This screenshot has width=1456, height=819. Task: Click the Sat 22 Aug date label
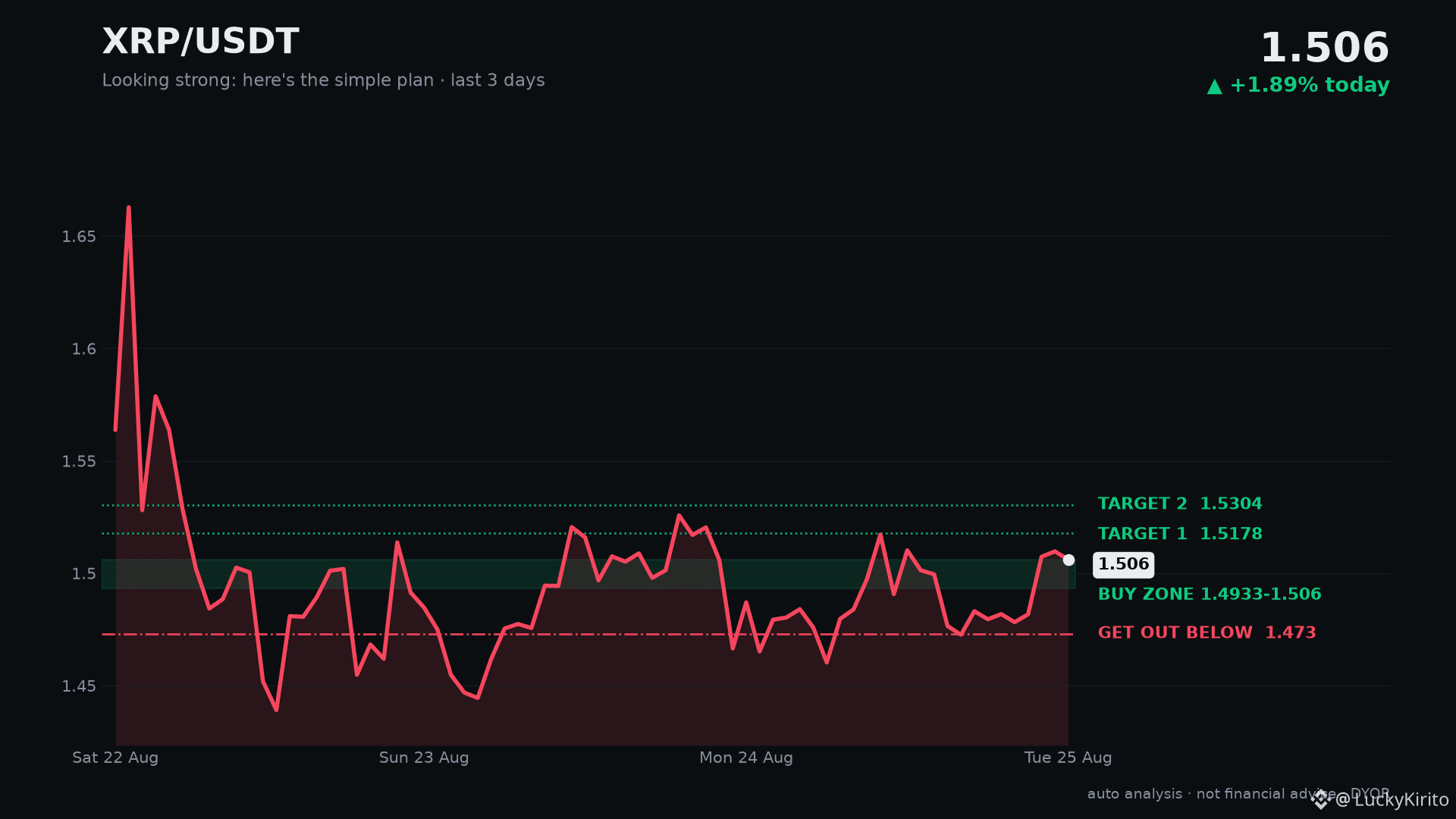pyautogui.click(x=115, y=758)
